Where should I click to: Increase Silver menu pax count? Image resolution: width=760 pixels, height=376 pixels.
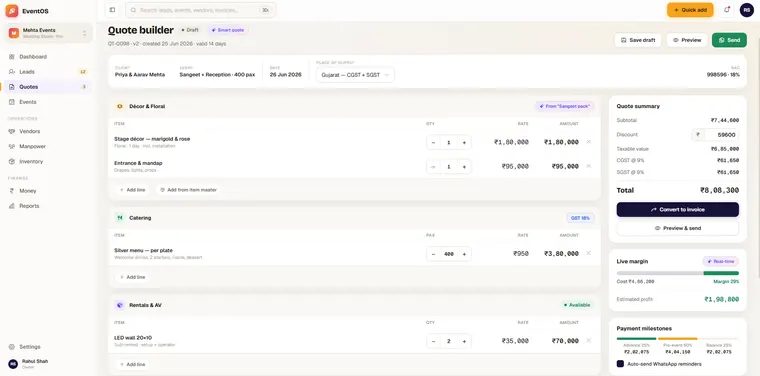(x=464, y=254)
